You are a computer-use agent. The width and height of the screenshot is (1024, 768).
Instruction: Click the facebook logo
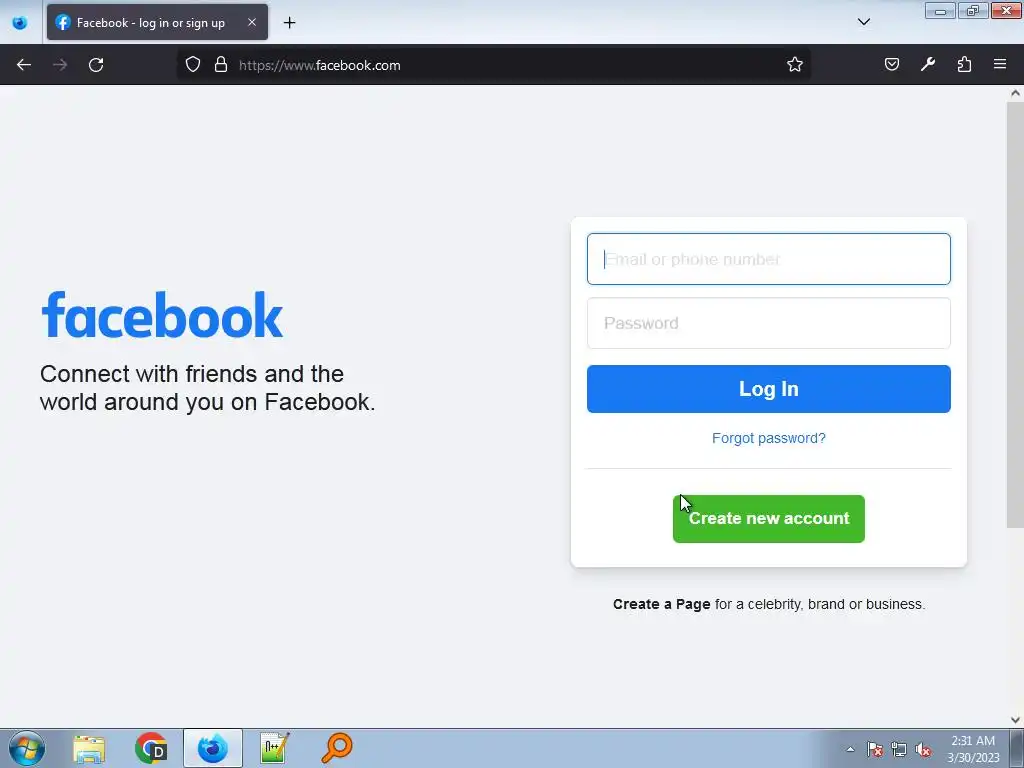pyautogui.click(x=163, y=315)
